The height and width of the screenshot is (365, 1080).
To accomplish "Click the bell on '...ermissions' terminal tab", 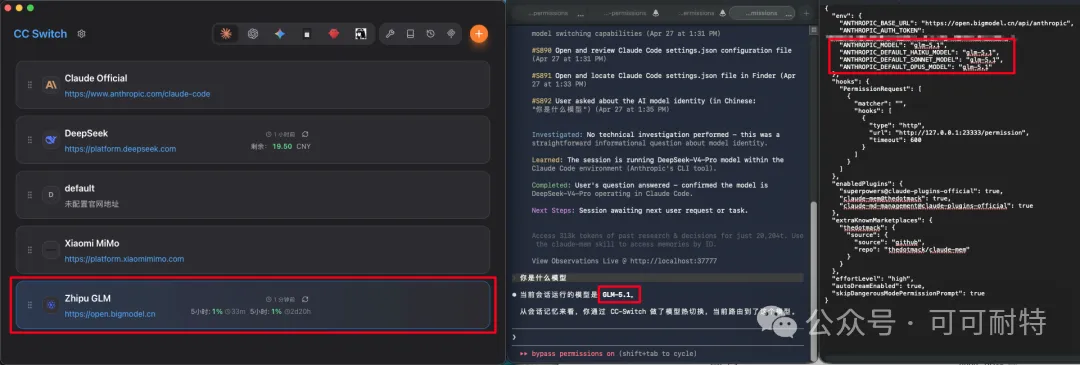I will (x=722, y=13).
